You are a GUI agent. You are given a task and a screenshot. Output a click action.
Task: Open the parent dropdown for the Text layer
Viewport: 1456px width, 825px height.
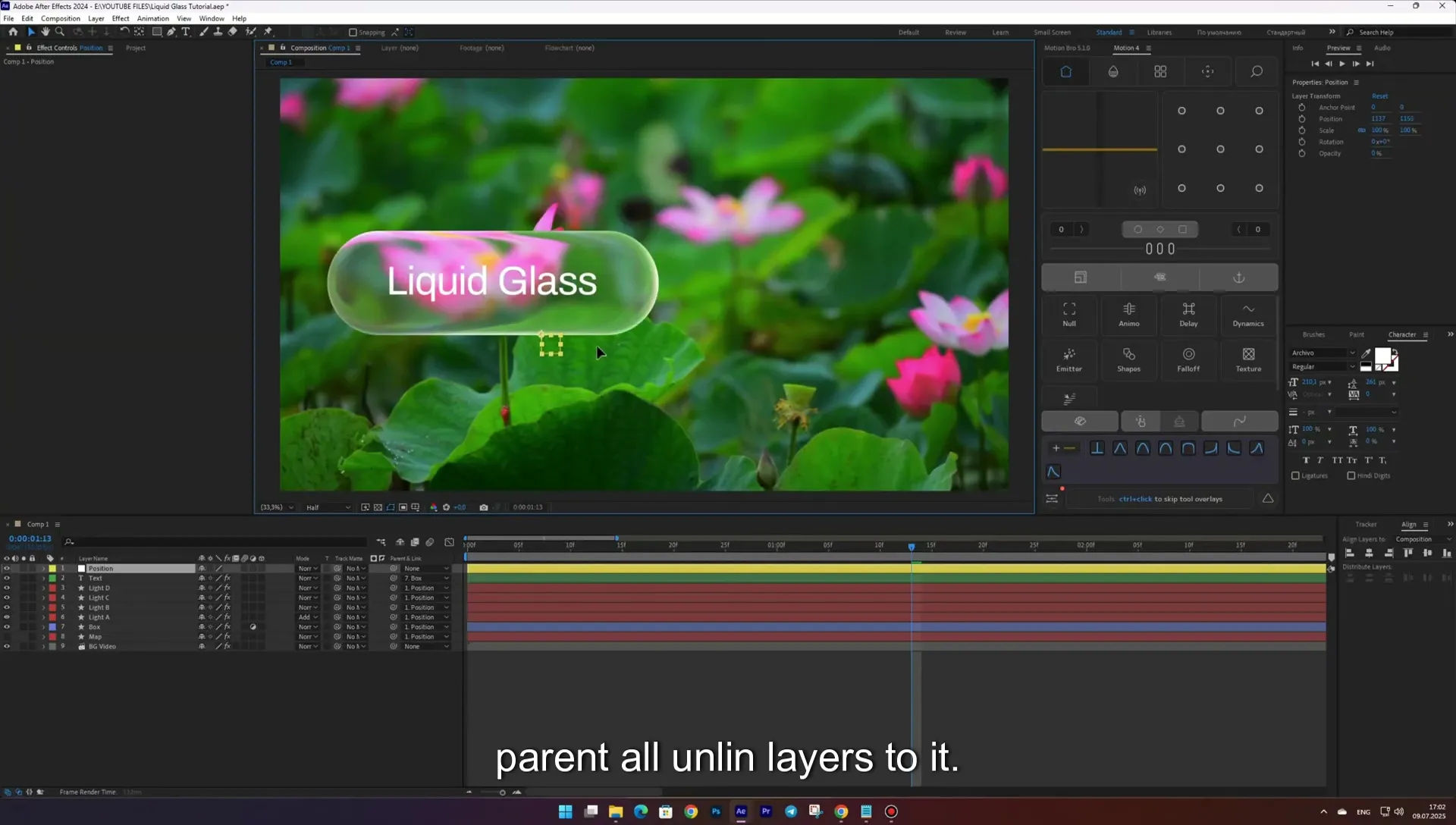[x=426, y=579]
